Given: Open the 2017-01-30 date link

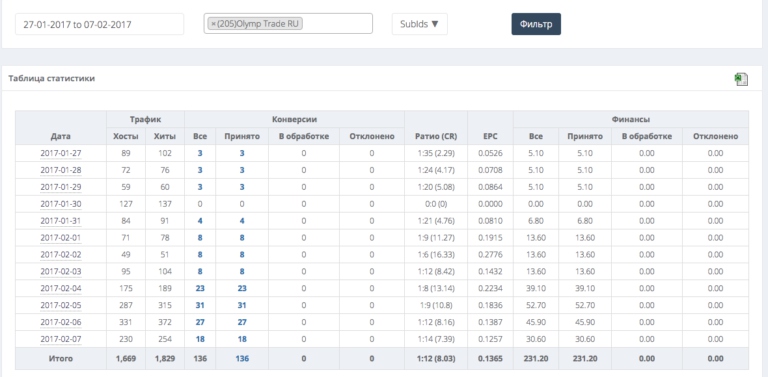Looking at the screenshot, I should point(61,204).
